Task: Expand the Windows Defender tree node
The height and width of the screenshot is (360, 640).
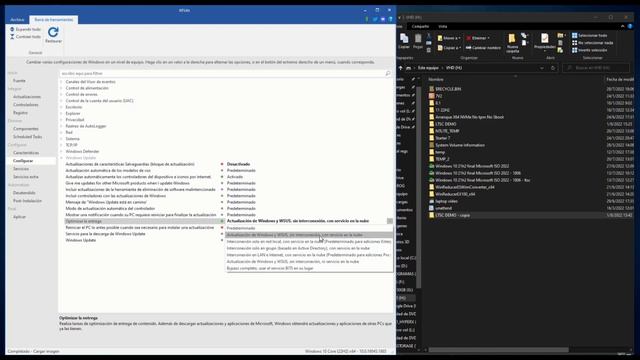Action: [62, 151]
